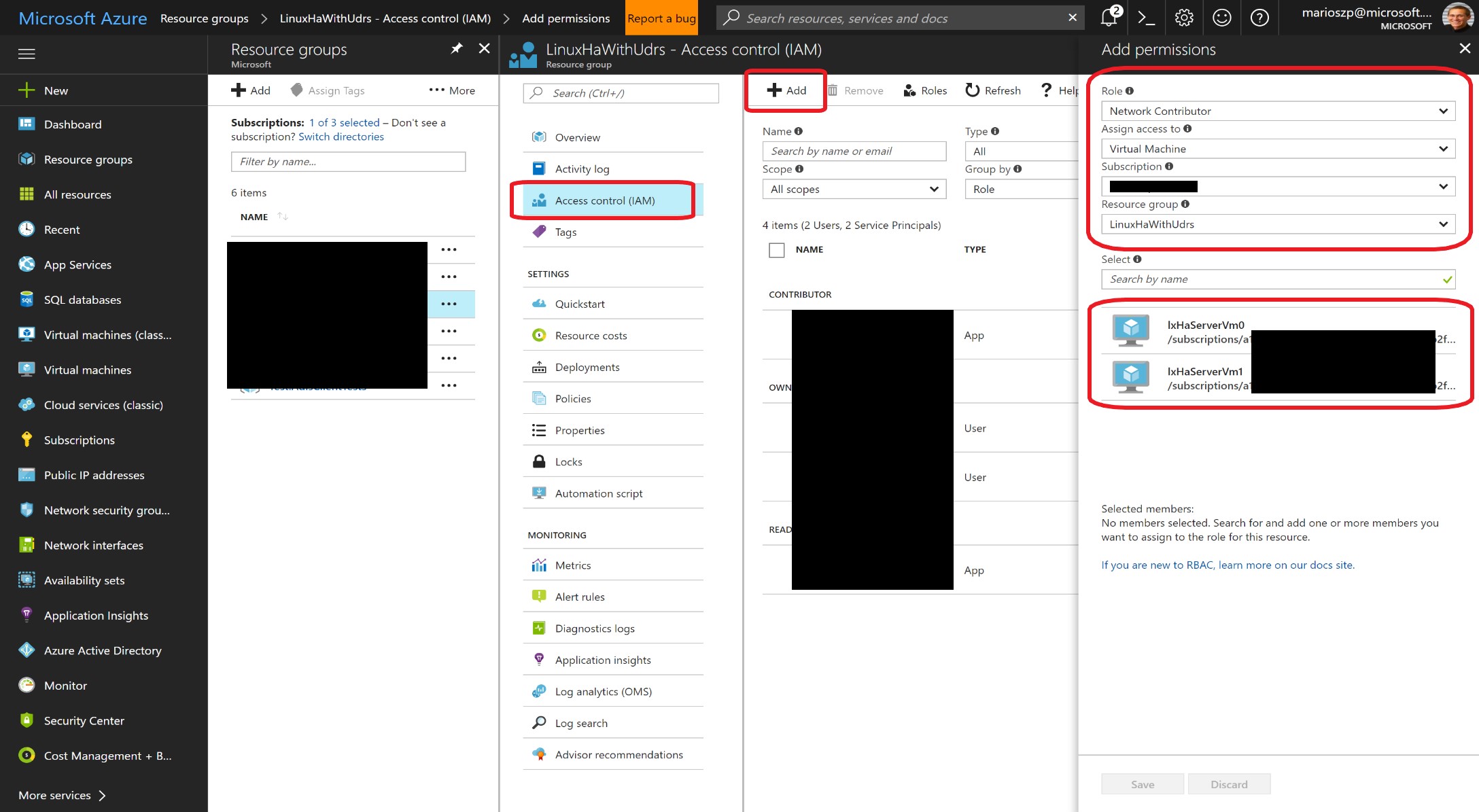The image size is (1479, 812).
Task: Expand the All scopes dropdown
Action: pyautogui.click(x=854, y=189)
